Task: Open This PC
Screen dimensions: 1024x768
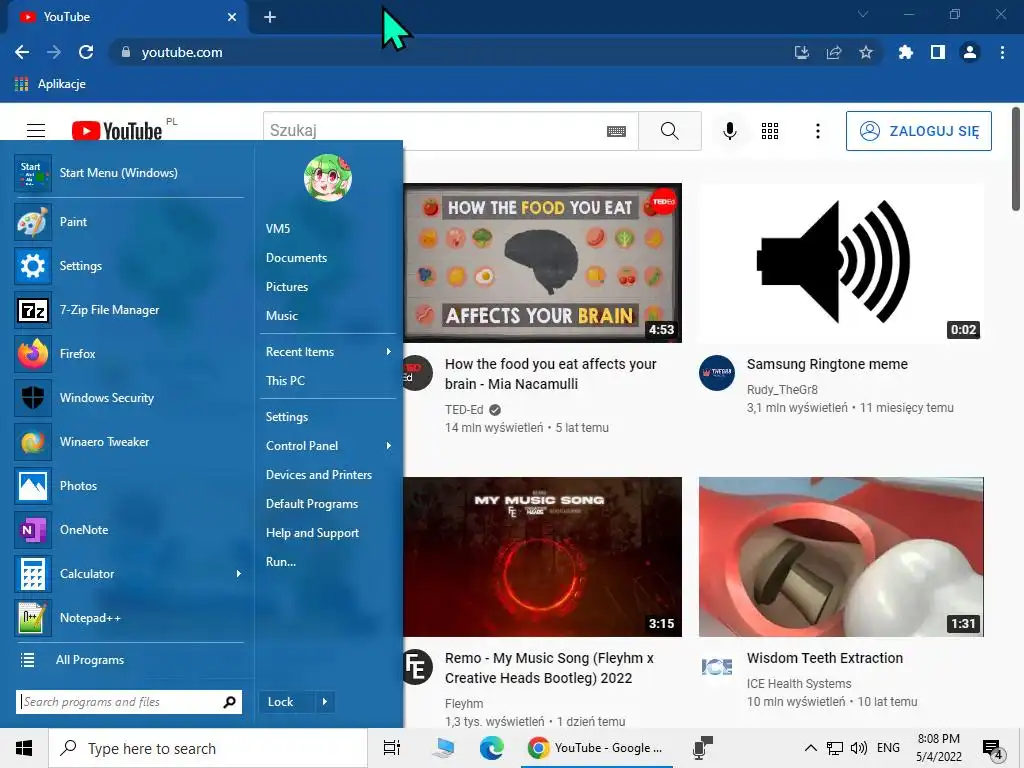Action: pyautogui.click(x=285, y=381)
